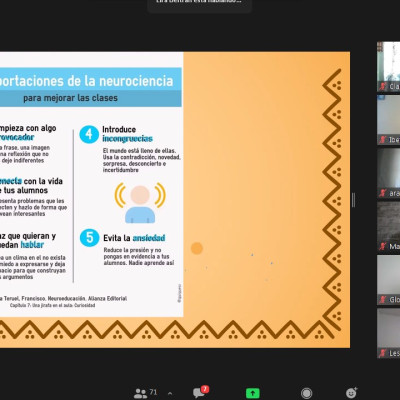Viewport: 400px width, 400px height.
Task: Click the 'está hablando' speaker banner
Action: point(199,4)
